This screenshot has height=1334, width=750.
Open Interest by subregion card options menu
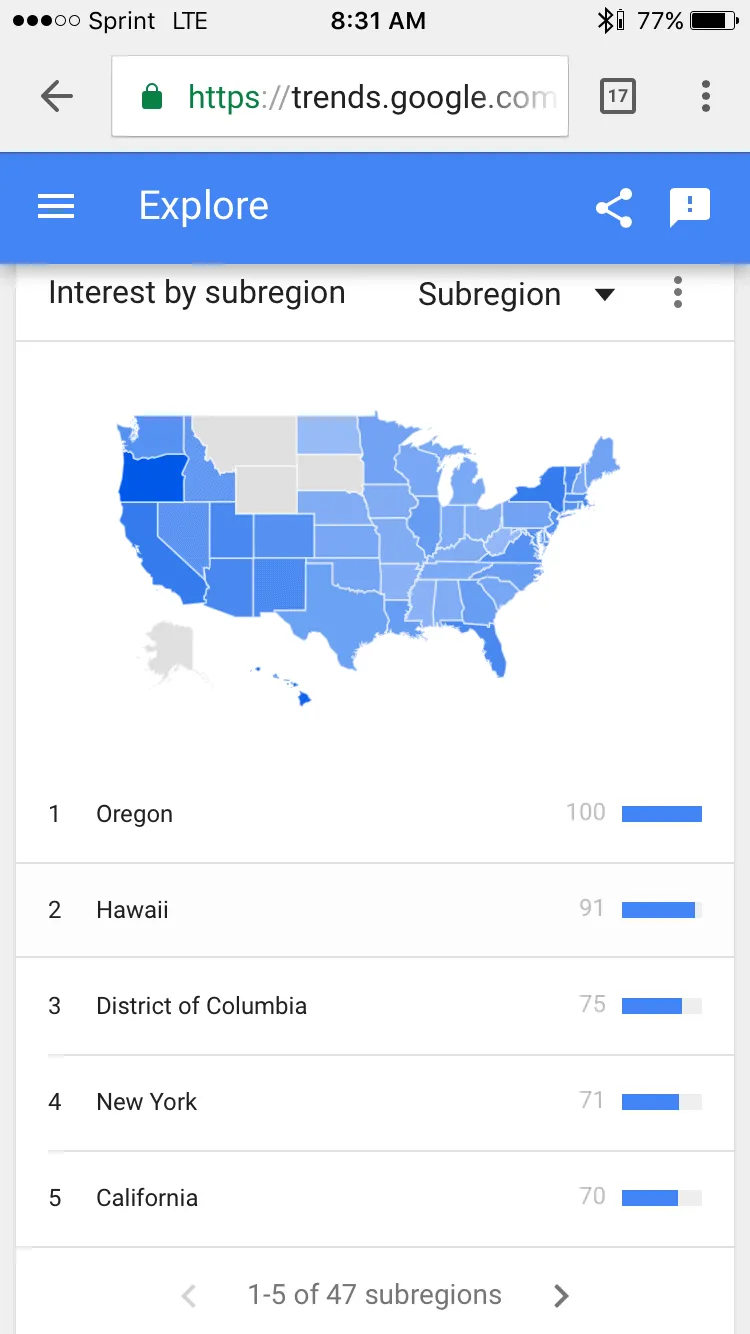click(x=678, y=292)
